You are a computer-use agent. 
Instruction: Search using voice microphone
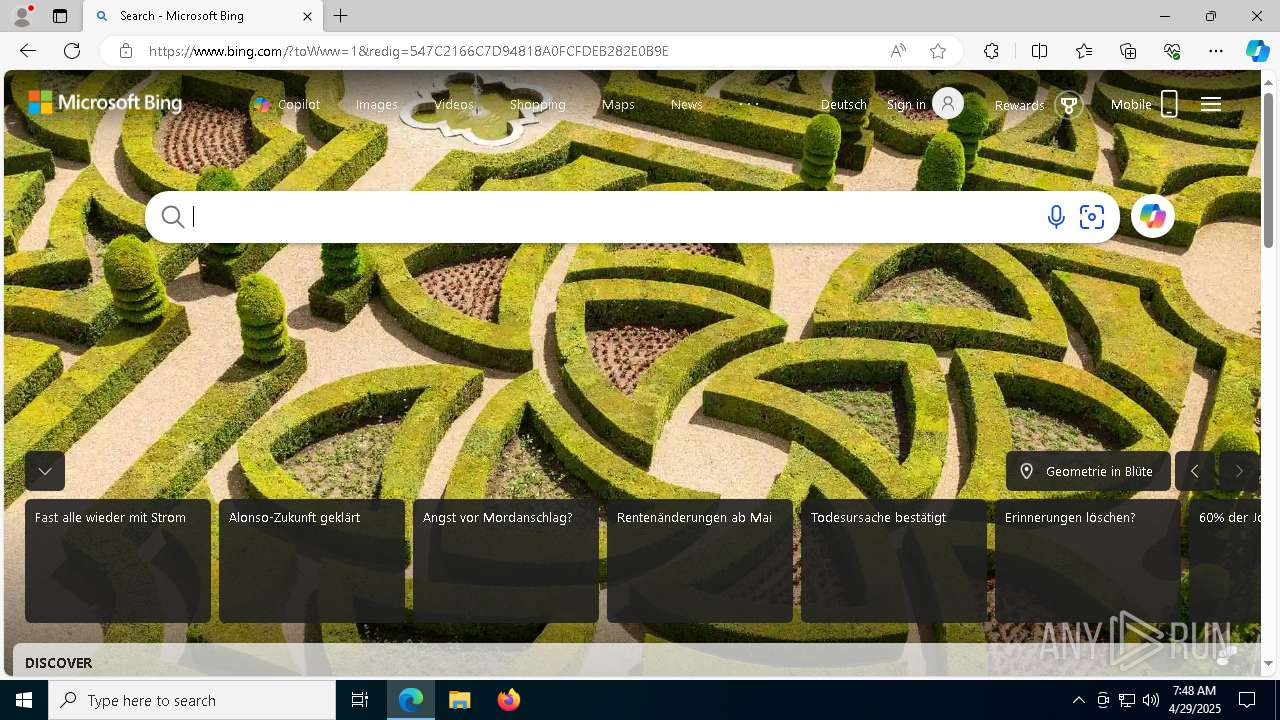coord(1056,217)
